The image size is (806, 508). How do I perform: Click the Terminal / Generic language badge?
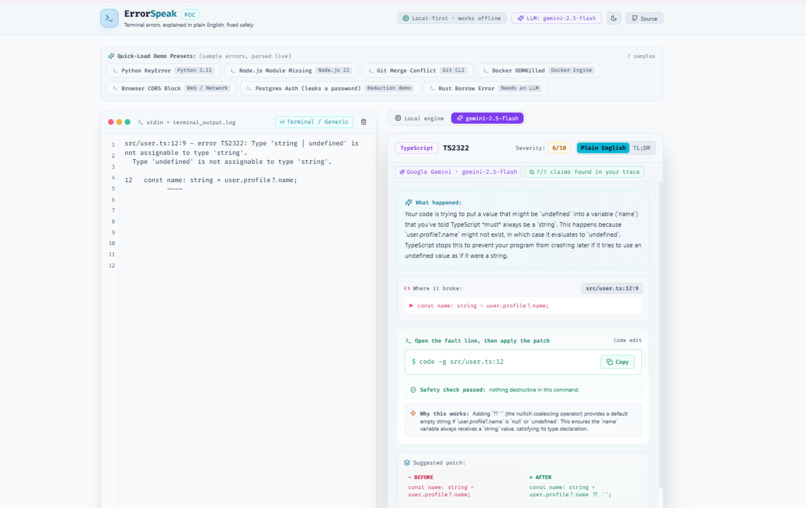pos(314,122)
